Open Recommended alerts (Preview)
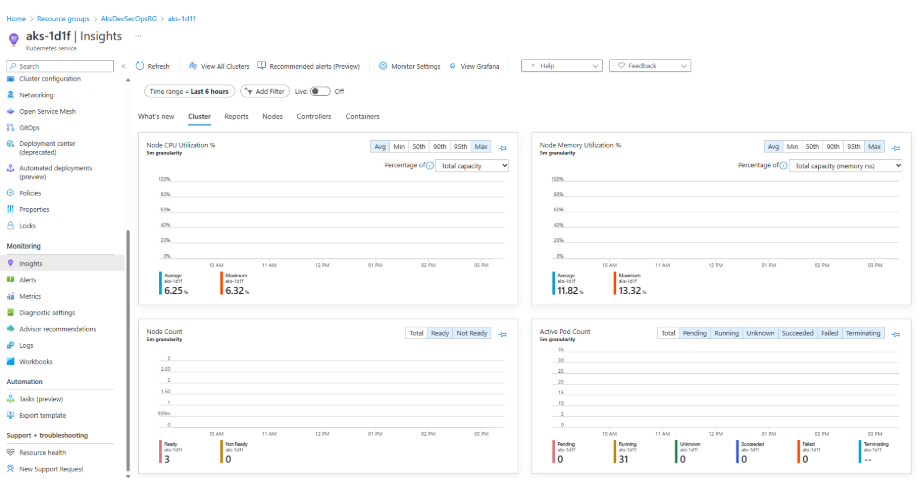The image size is (922, 486). 308,66
